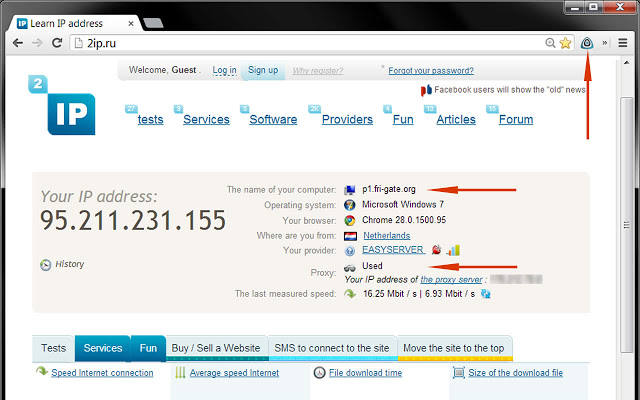The width and height of the screenshot is (640, 400).
Task: Switch to the Services tab
Action: 102,348
